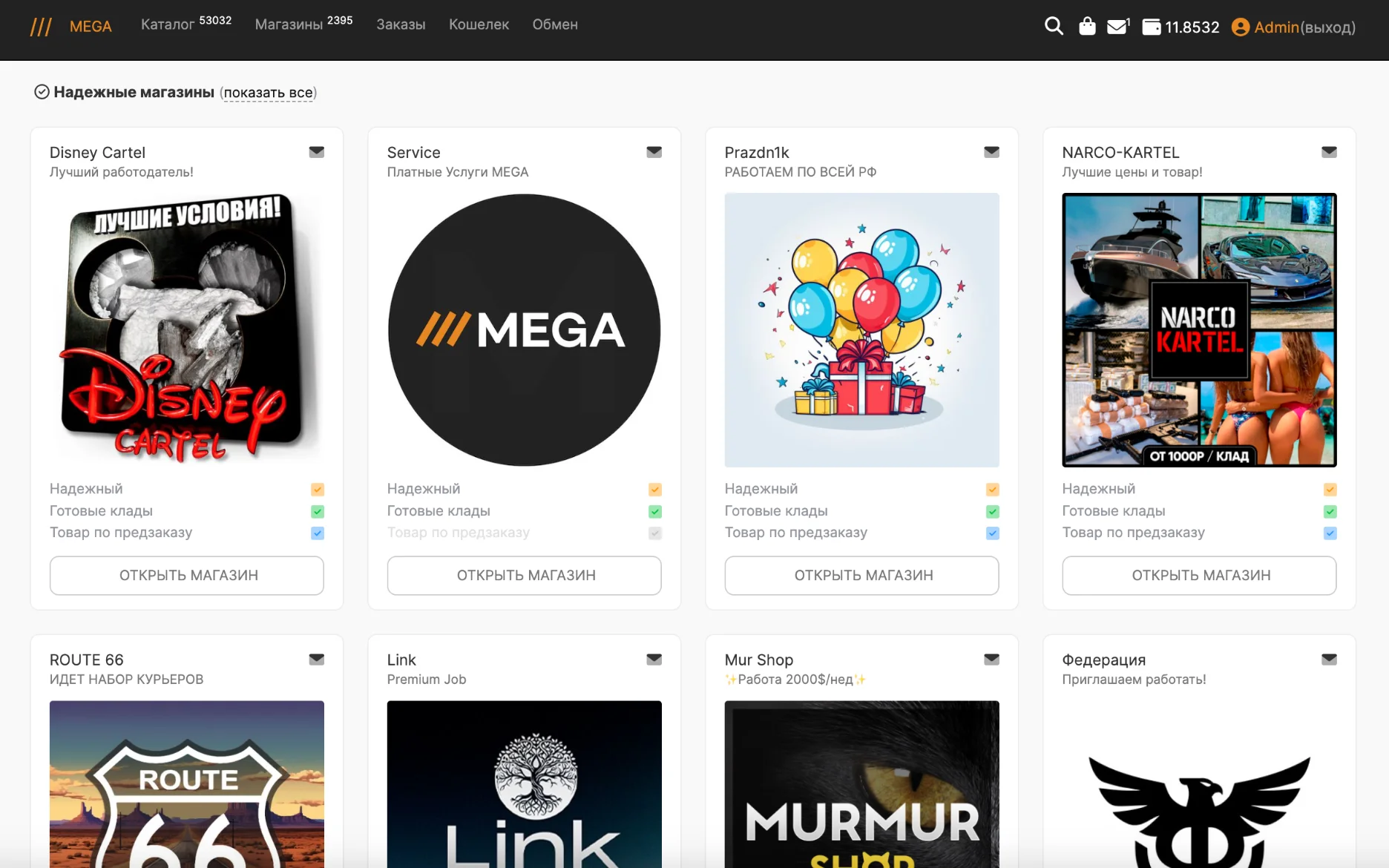Toggle the Надежный checkbox on Prazdn1k card

pos(993,490)
